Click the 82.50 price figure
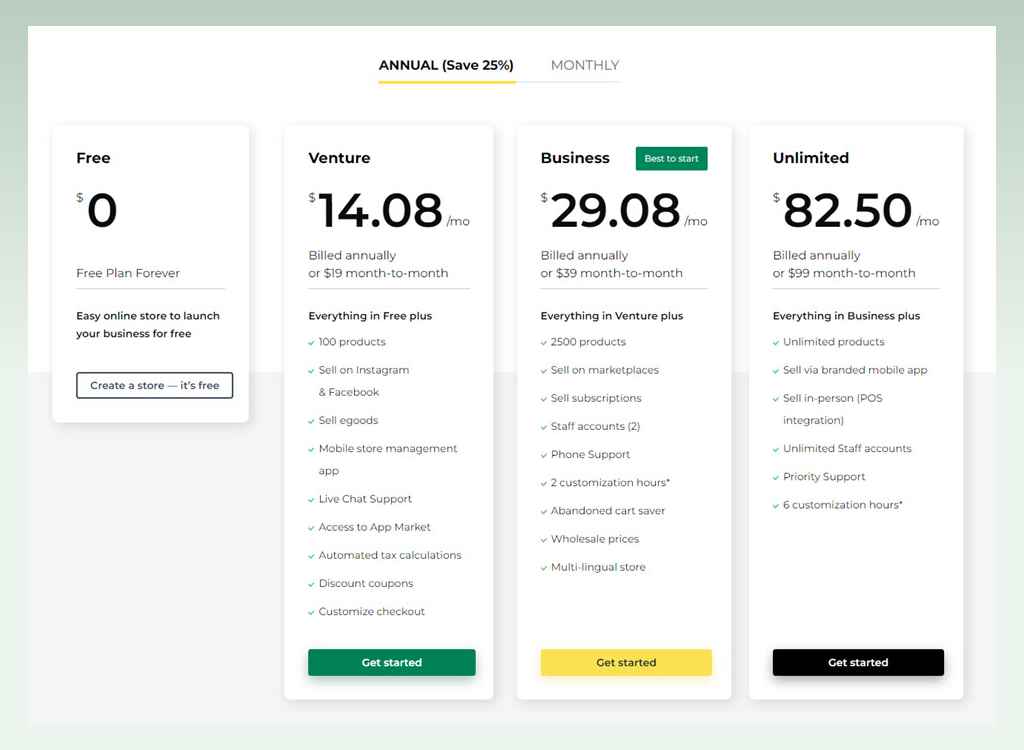 click(x=847, y=210)
